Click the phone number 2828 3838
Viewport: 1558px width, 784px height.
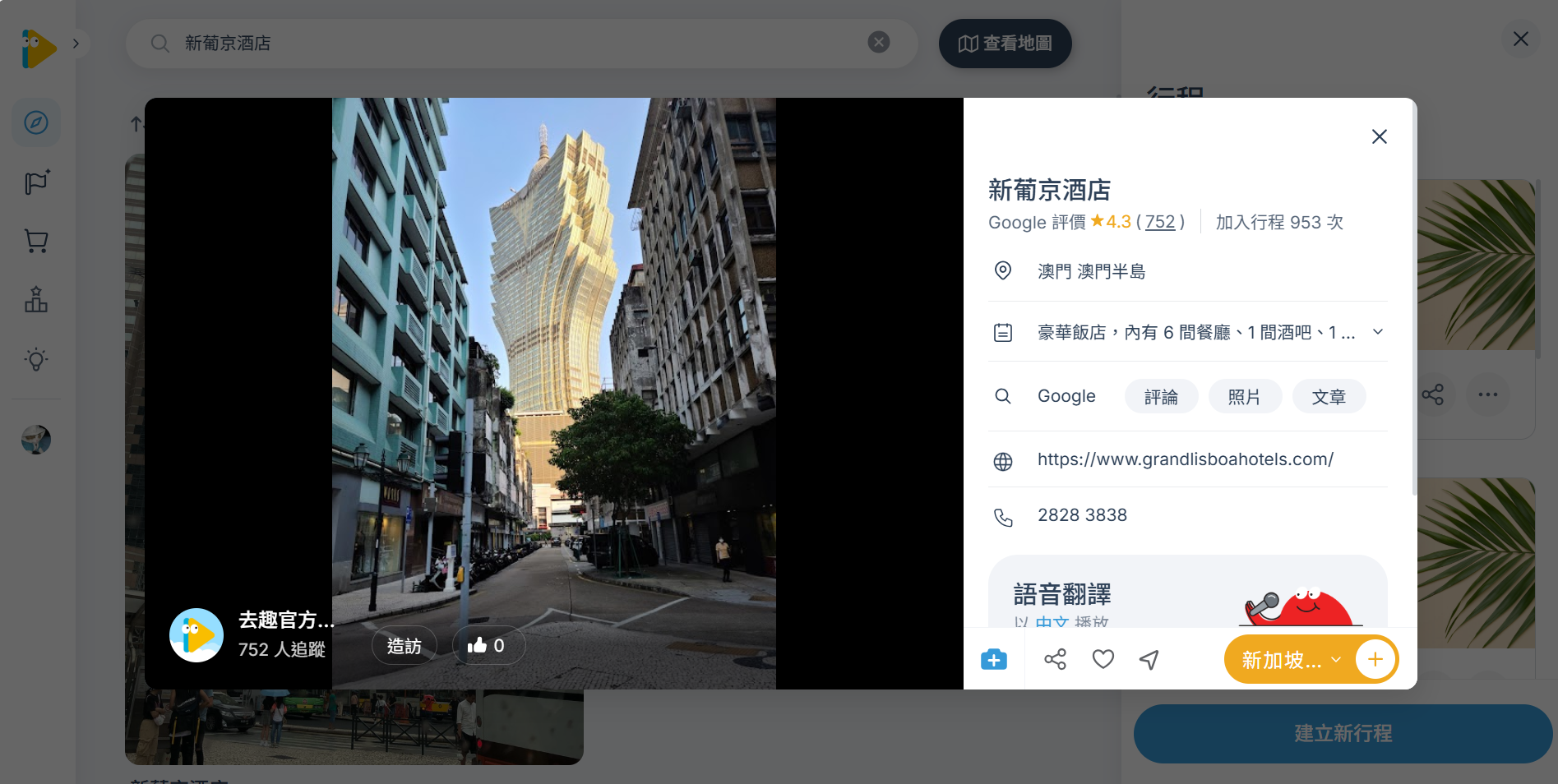pos(1082,515)
